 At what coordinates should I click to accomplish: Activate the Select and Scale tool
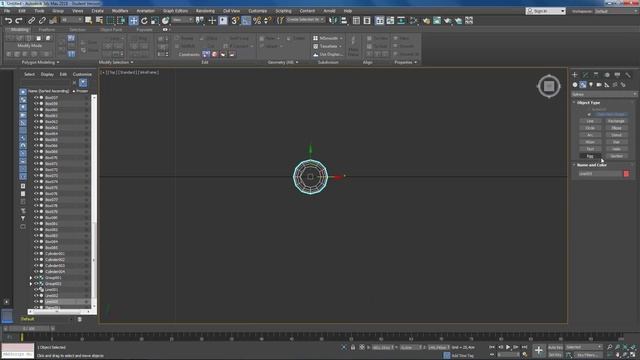pyautogui.click(x=155, y=20)
